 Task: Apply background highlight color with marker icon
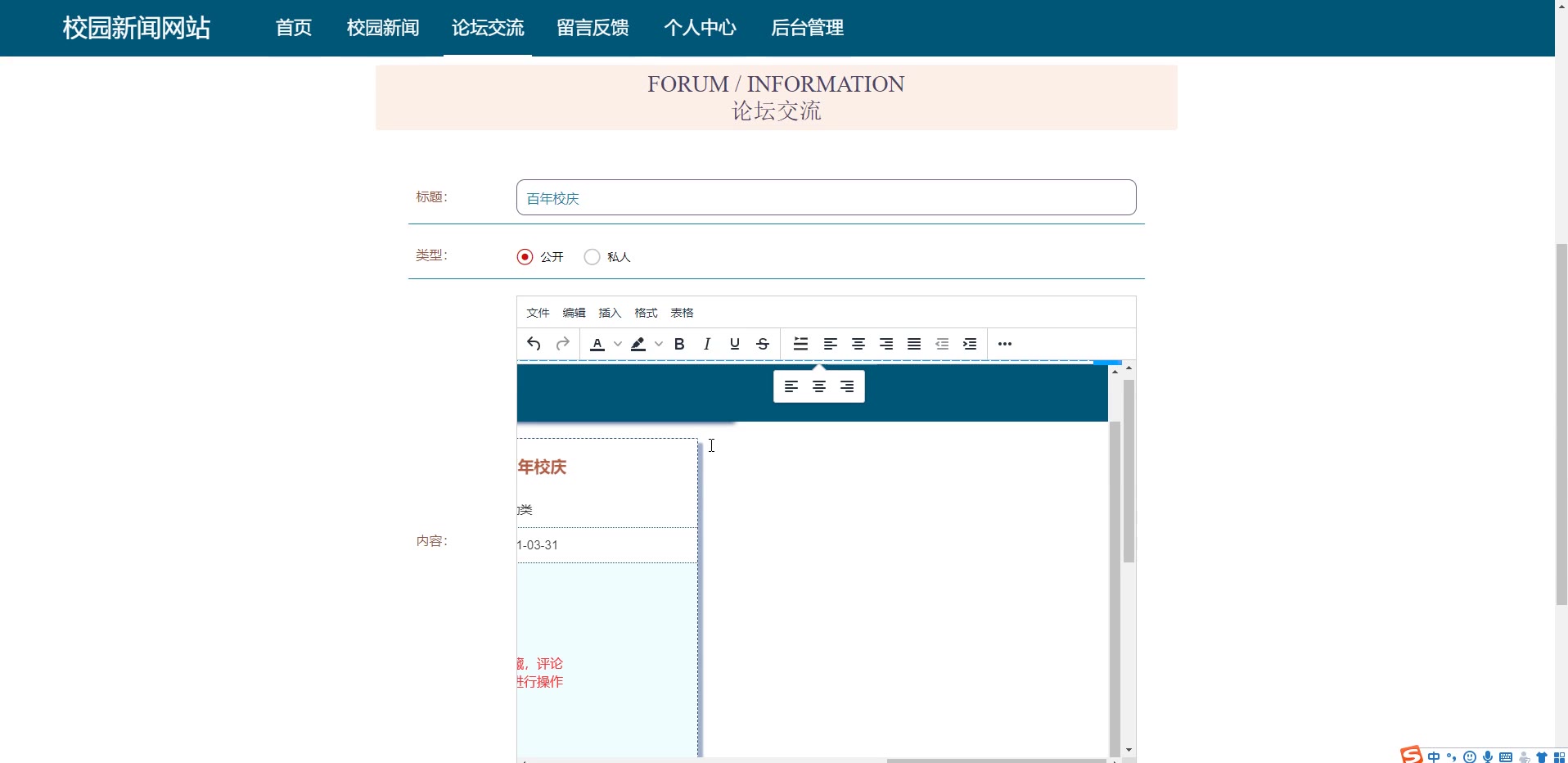click(638, 344)
